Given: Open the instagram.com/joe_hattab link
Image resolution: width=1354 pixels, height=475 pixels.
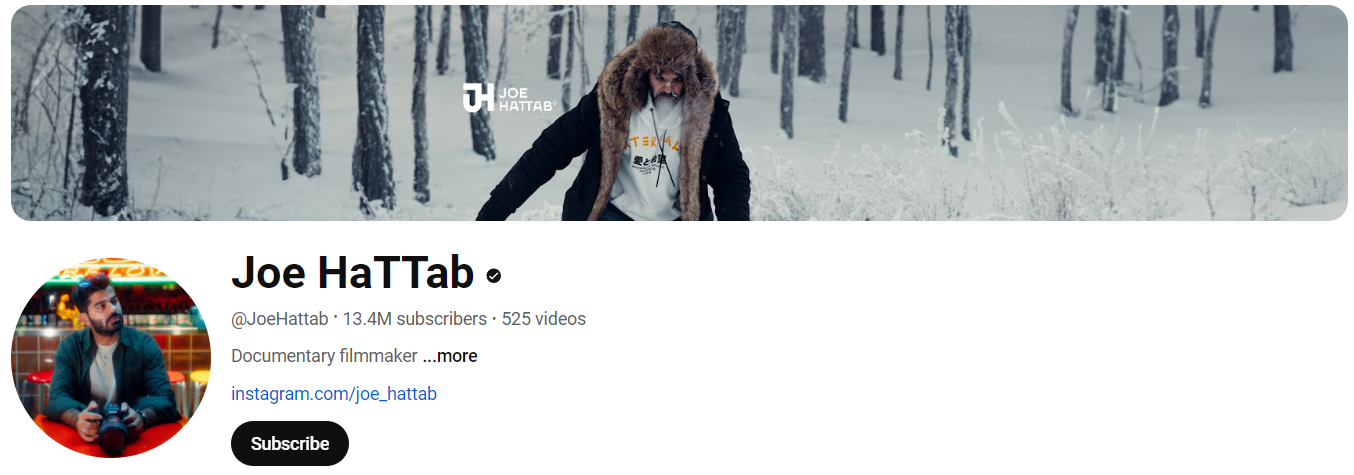Looking at the screenshot, I should pyautogui.click(x=334, y=393).
